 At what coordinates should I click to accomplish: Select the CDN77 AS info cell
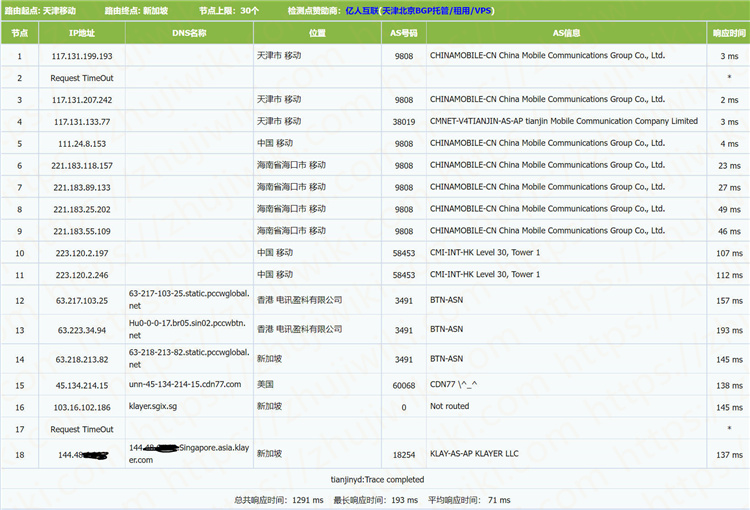[x=456, y=385]
